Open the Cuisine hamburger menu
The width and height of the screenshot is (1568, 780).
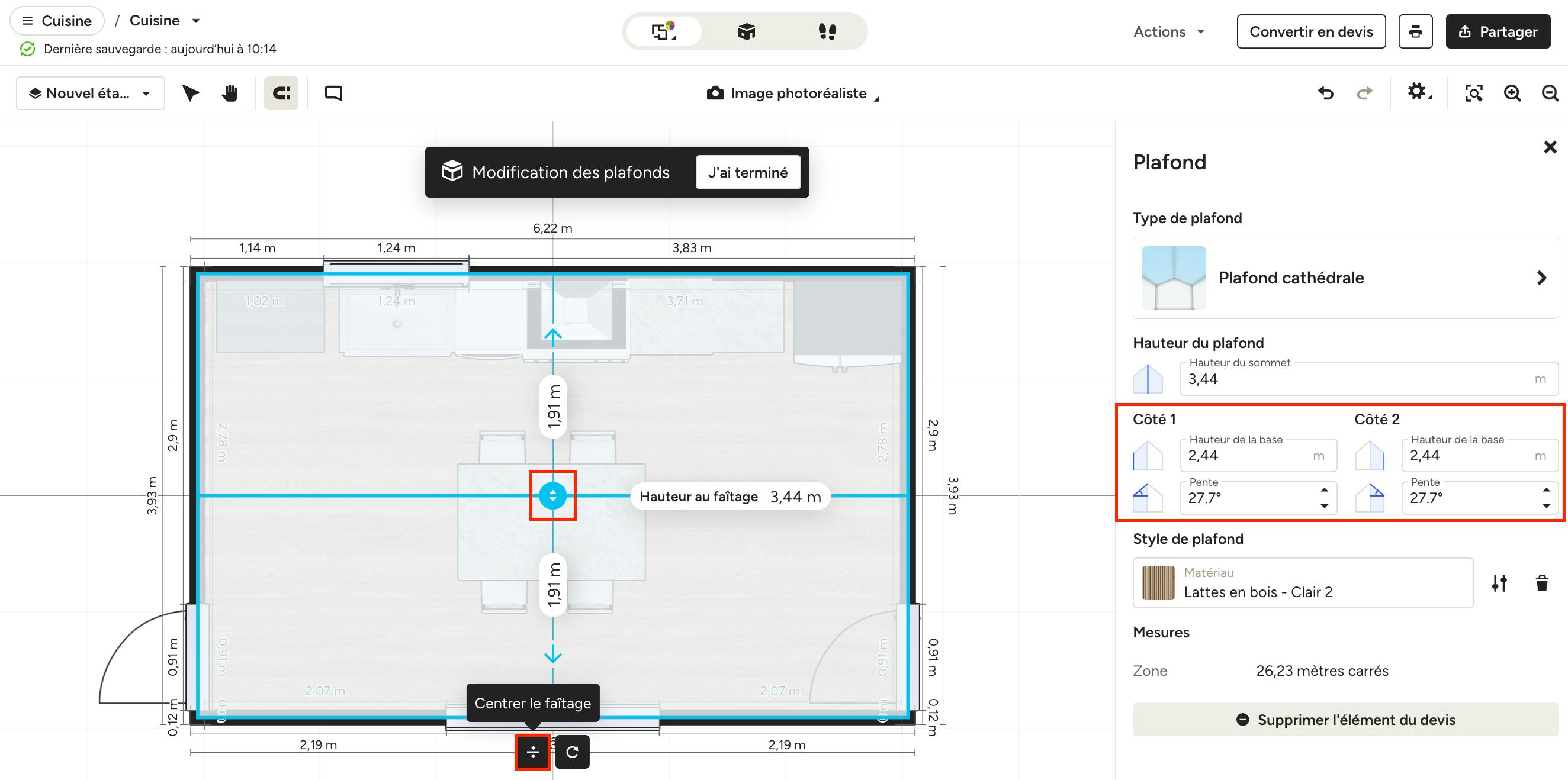click(x=57, y=21)
